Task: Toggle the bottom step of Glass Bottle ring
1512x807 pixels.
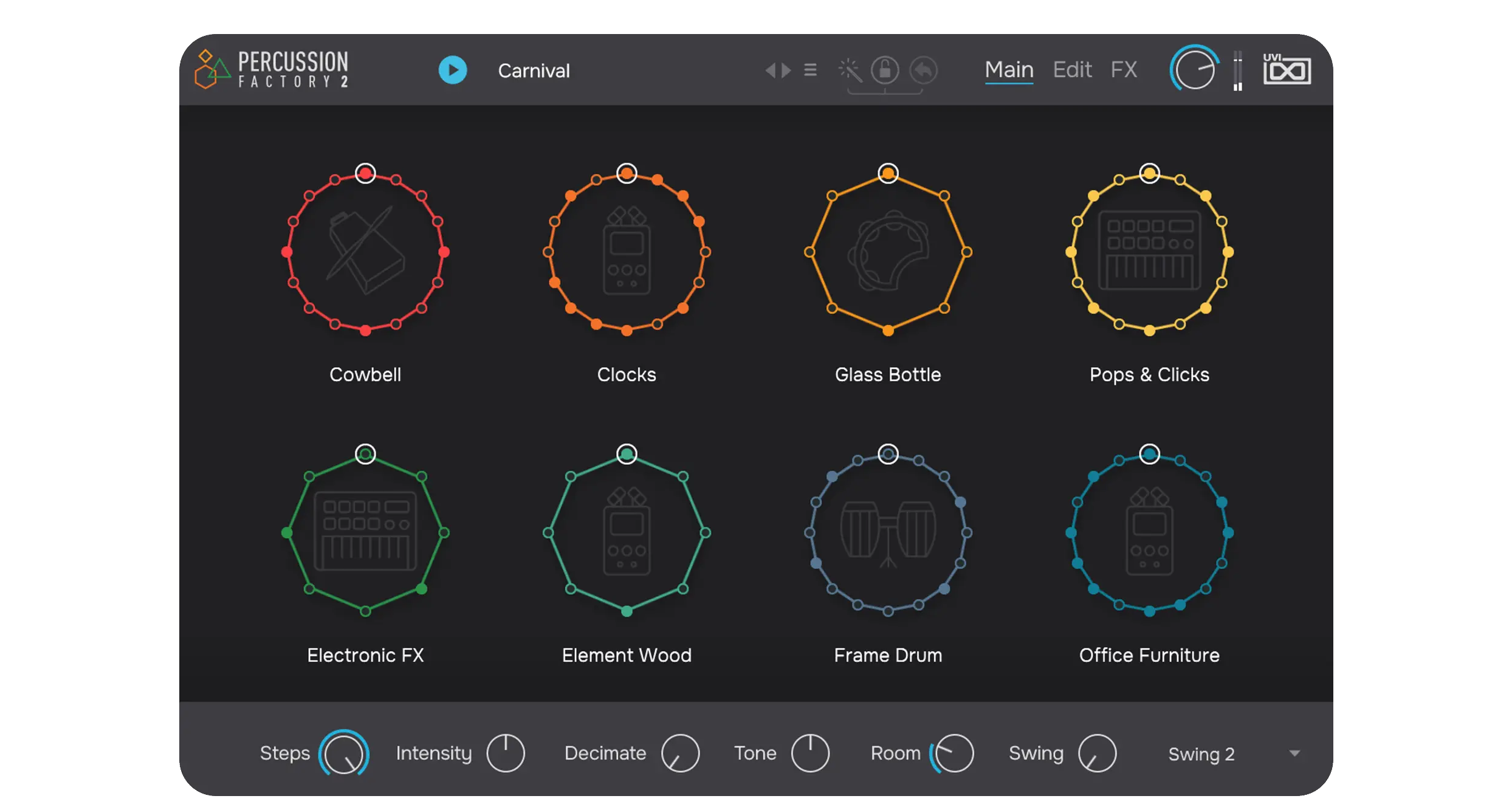Action: tap(888, 331)
